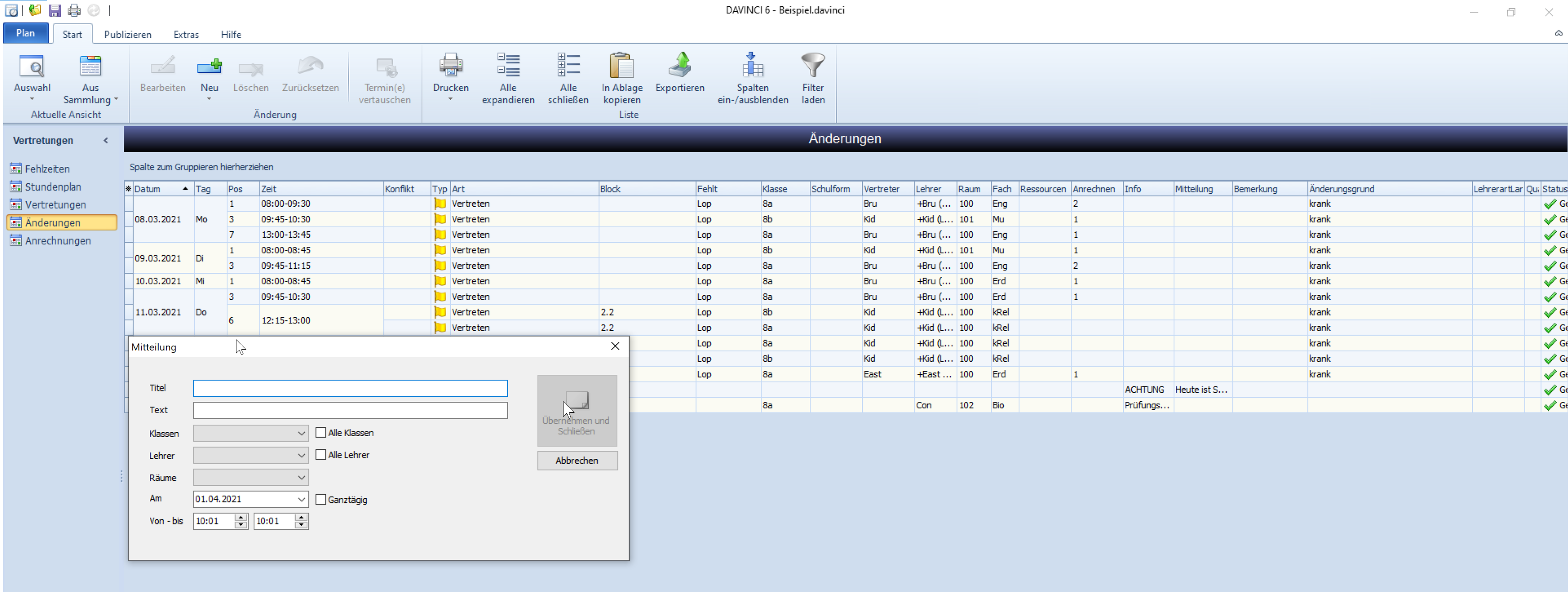Click the Von time field 10:01
The image size is (1568, 592).
point(214,521)
